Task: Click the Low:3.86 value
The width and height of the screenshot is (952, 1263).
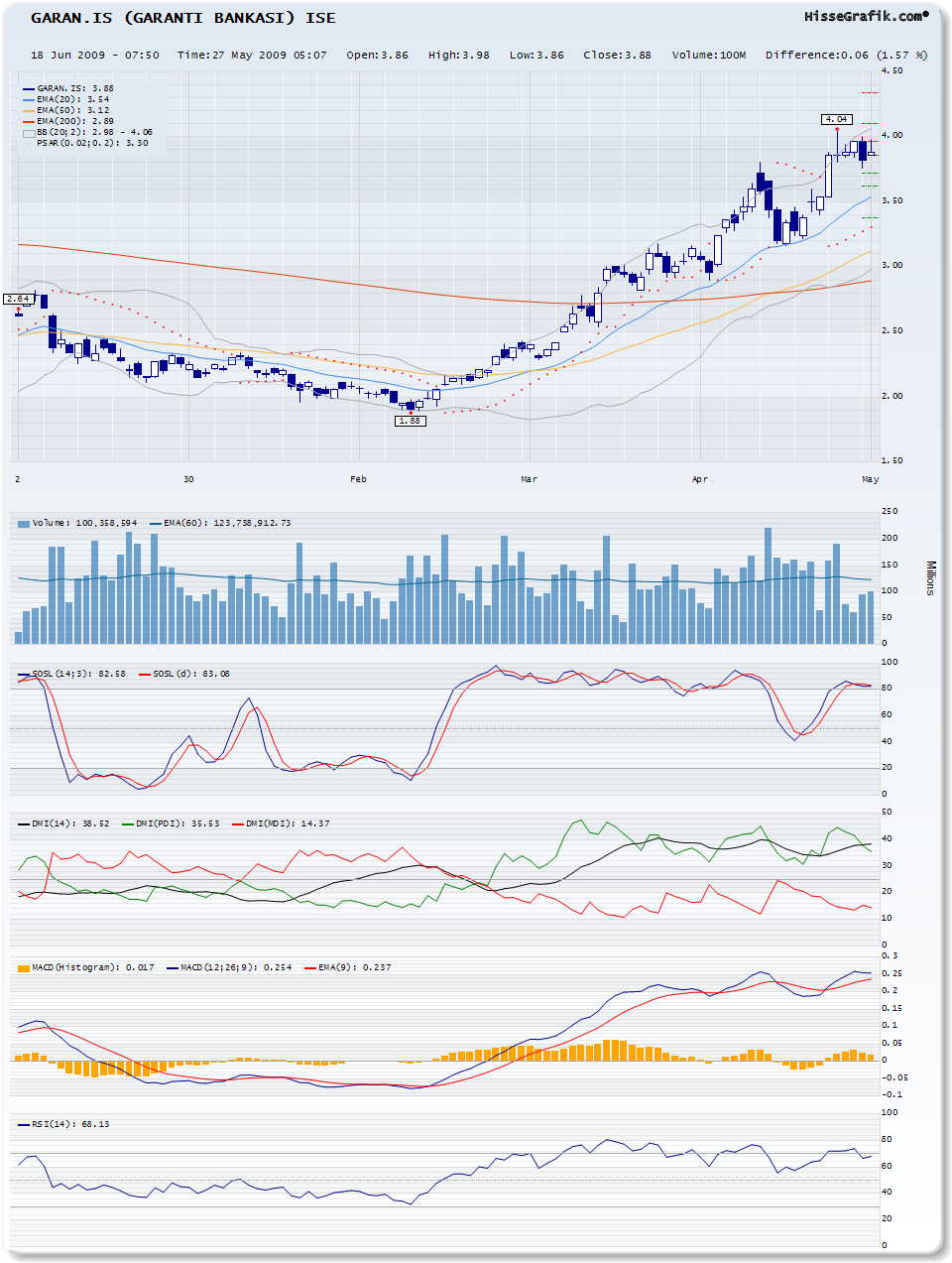Action: tap(536, 55)
